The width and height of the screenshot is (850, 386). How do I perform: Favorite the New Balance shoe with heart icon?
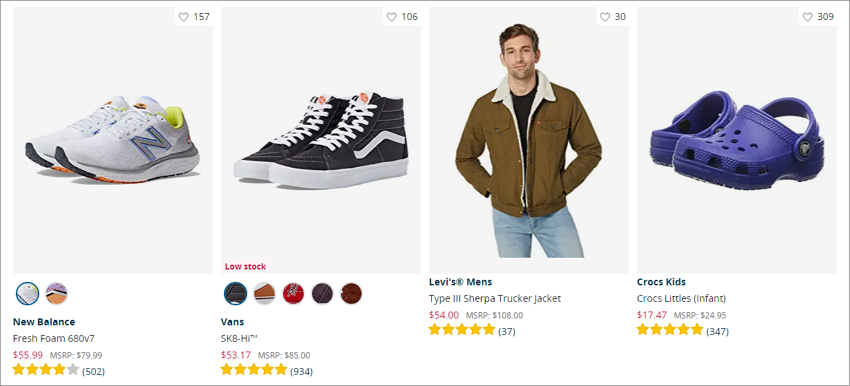tap(184, 17)
